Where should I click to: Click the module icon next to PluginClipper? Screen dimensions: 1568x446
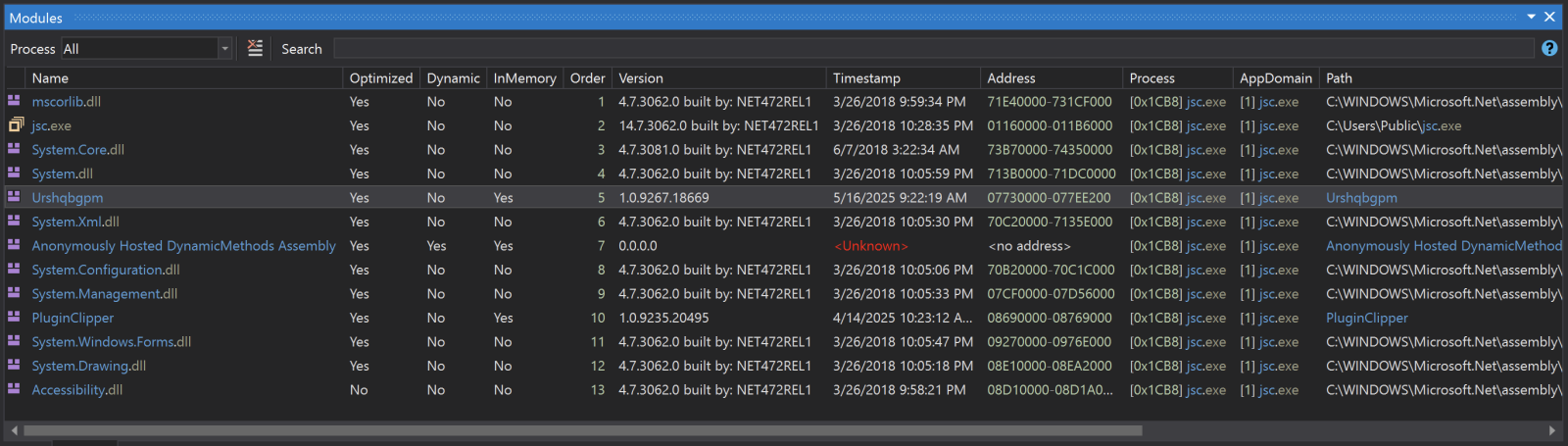tap(15, 318)
